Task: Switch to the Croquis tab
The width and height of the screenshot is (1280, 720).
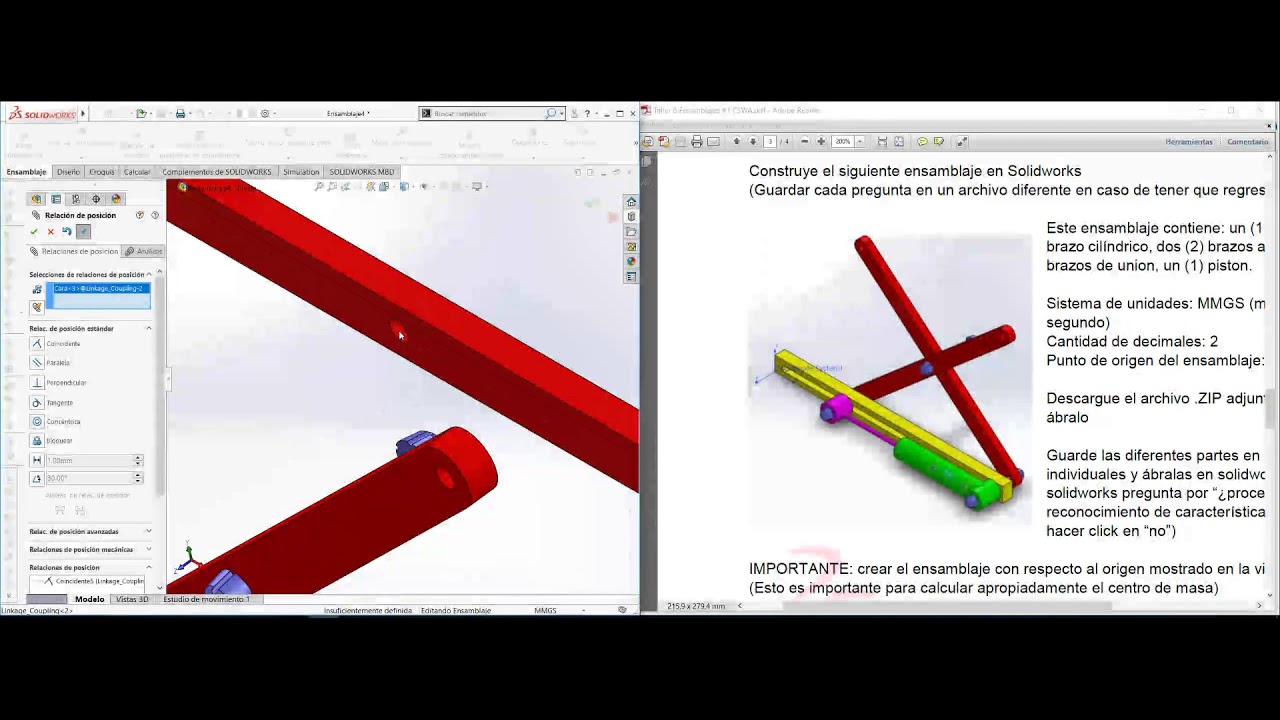Action: [x=101, y=172]
